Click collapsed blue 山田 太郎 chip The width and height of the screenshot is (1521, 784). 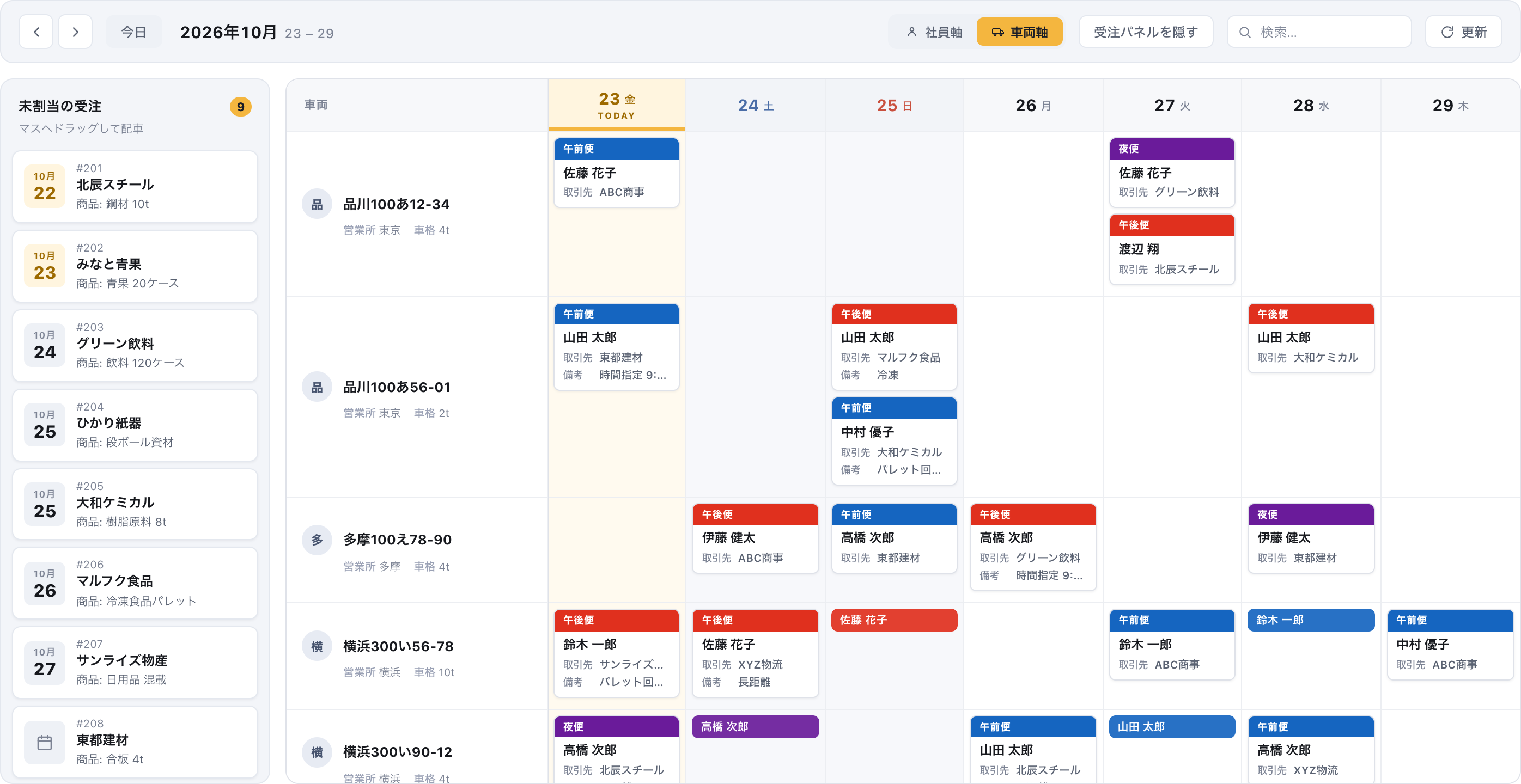point(1172,727)
